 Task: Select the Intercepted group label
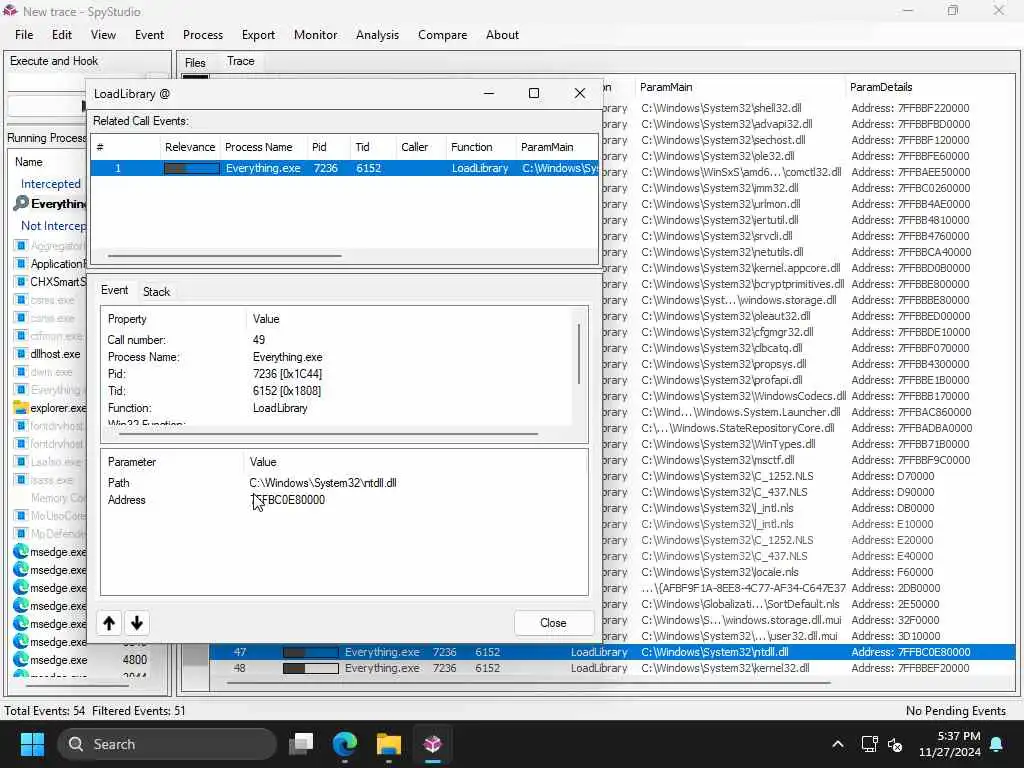pos(51,184)
